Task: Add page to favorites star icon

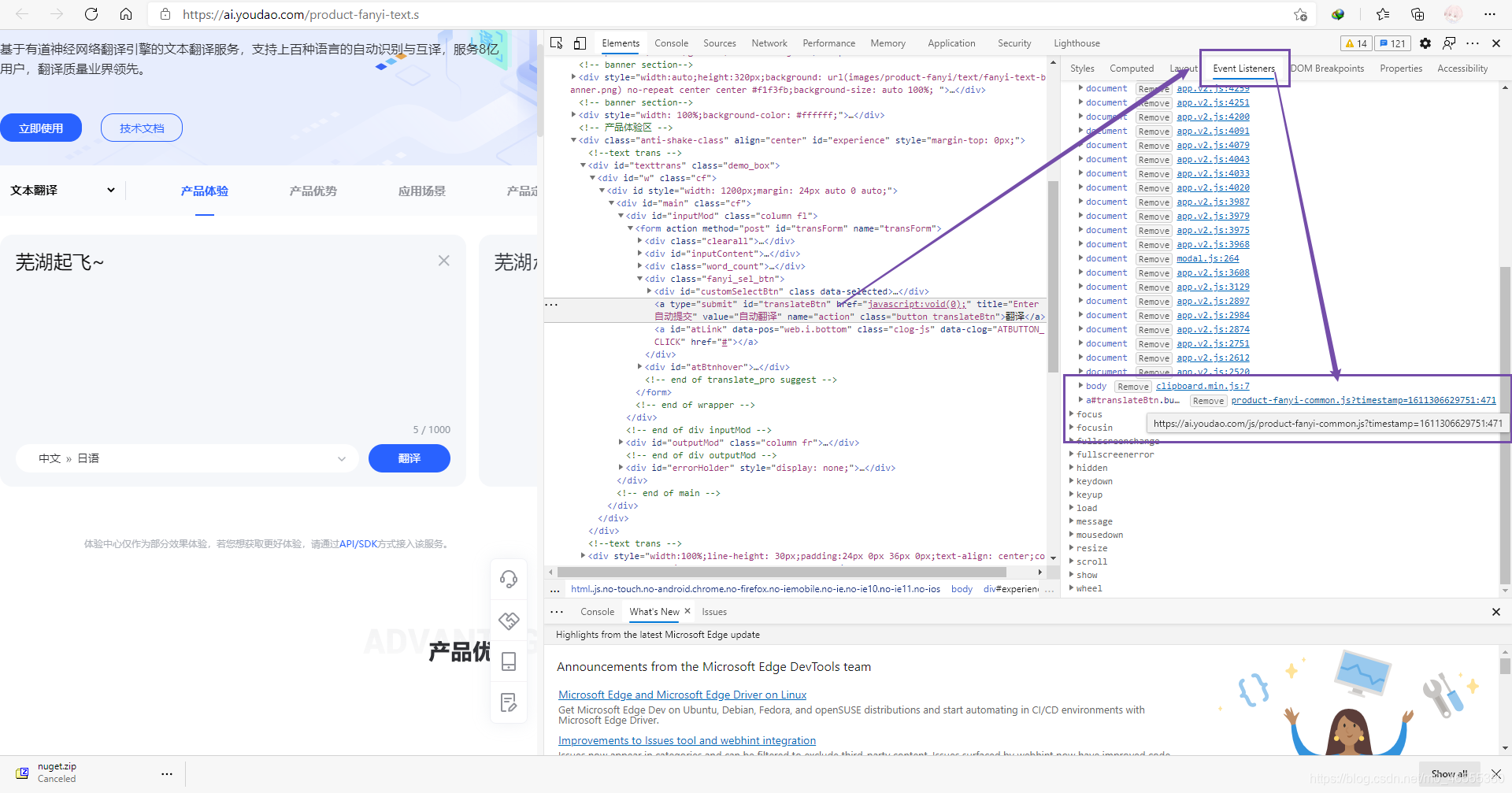Action: tap(1300, 14)
